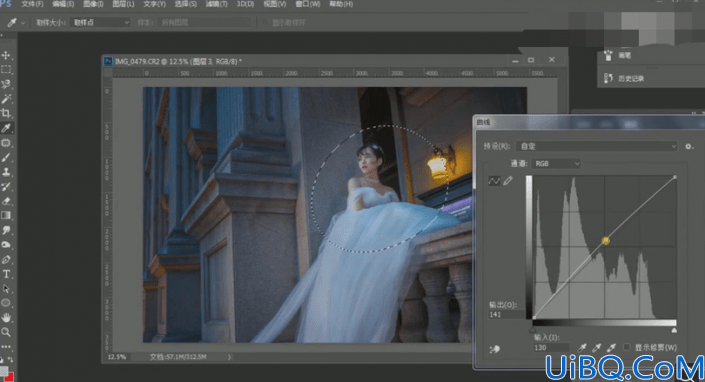Screen dimensions: 705x382
Task: Select the Smudge tool
Action: tap(6, 230)
